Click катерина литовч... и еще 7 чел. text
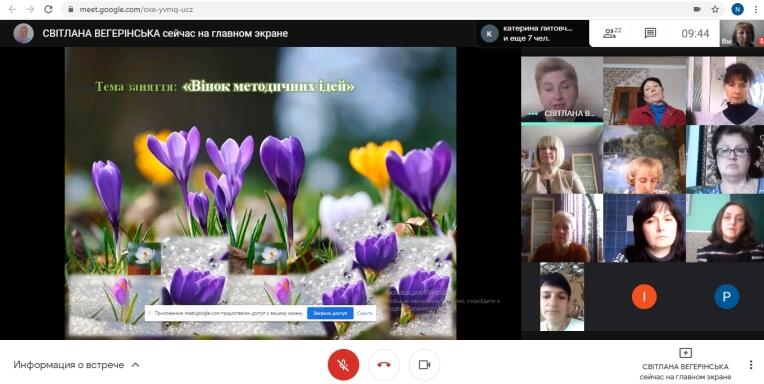The height and width of the screenshot is (384, 764). point(538,33)
